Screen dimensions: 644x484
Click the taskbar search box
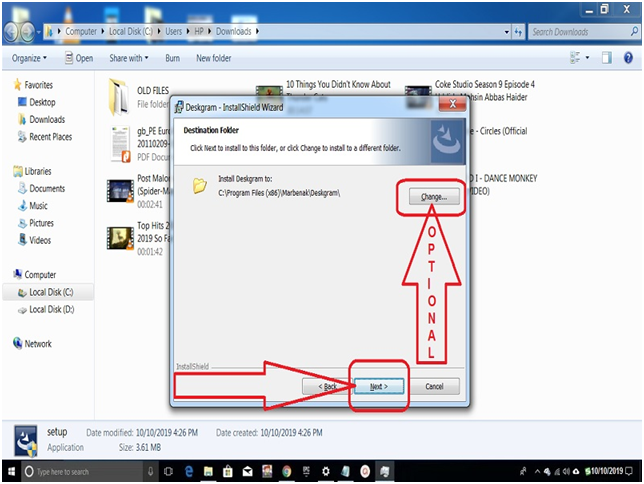pyautogui.click(x=82, y=472)
